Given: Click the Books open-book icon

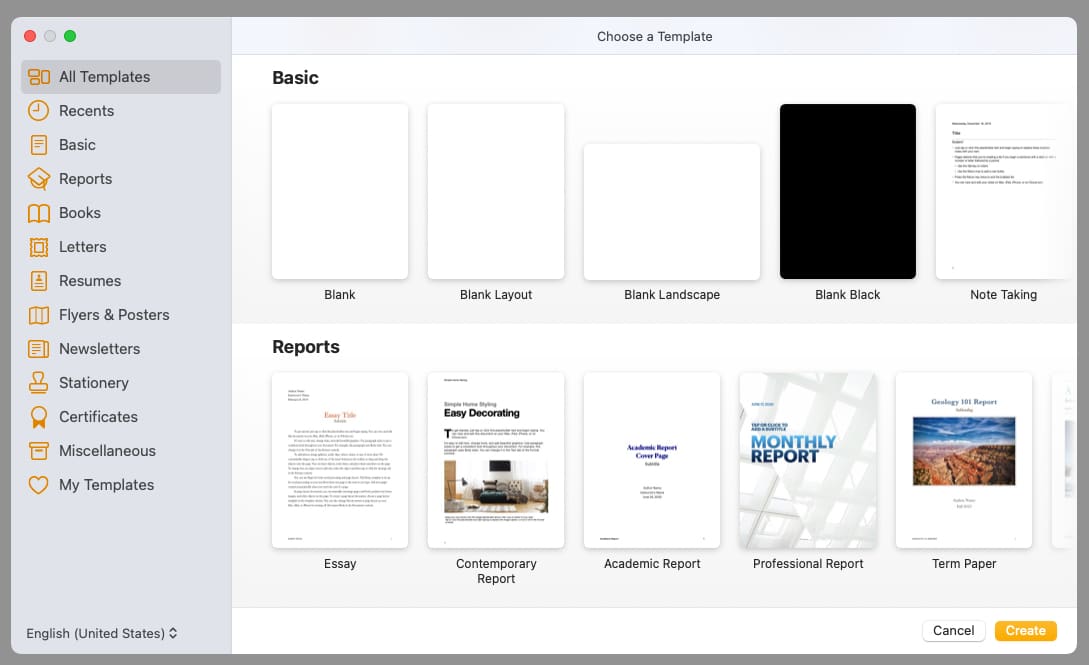Looking at the screenshot, I should click(x=38, y=213).
